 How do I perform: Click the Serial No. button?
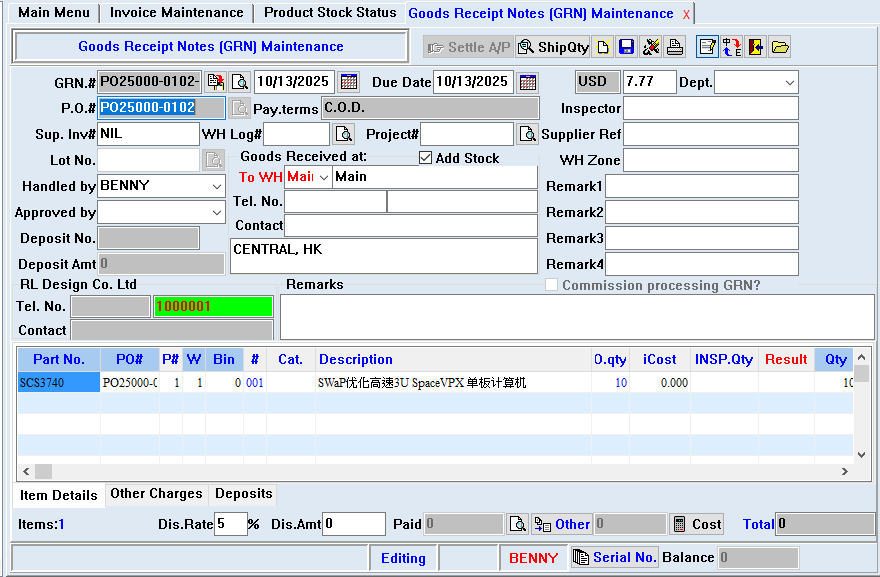tap(614, 558)
